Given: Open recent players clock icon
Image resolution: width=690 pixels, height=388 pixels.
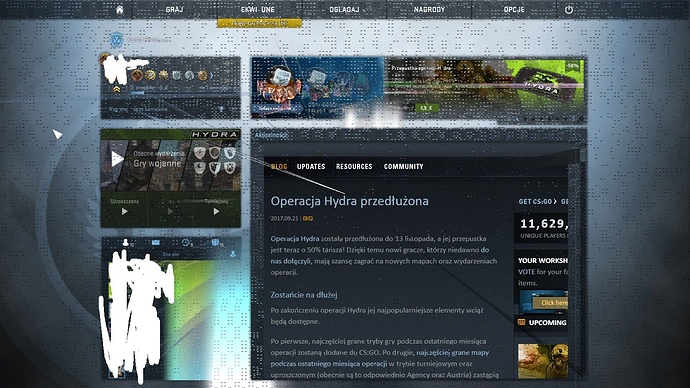Looking at the screenshot, I should pos(186,242).
